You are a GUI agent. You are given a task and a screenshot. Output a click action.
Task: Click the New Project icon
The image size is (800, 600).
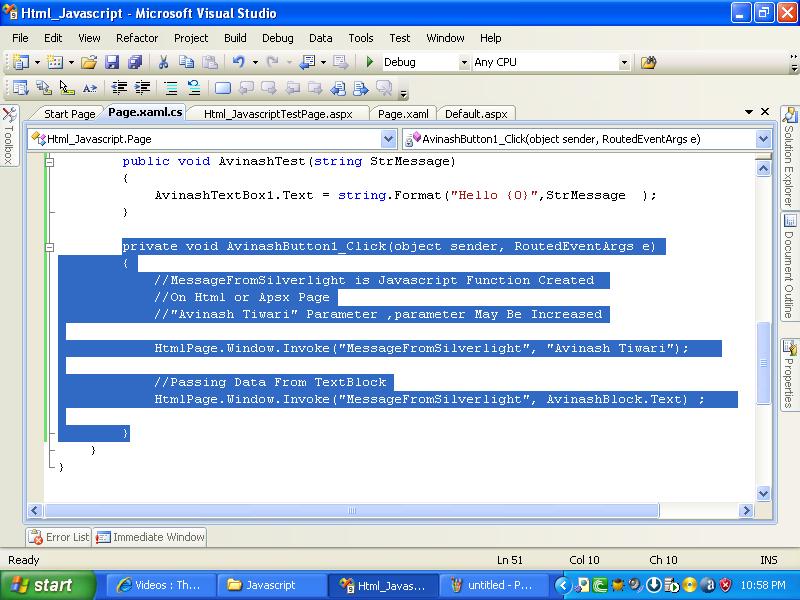(21, 62)
